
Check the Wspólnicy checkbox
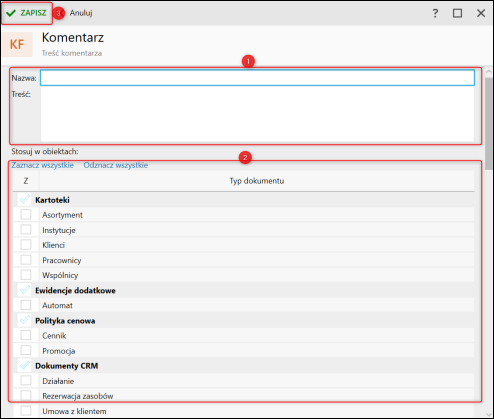26,275
